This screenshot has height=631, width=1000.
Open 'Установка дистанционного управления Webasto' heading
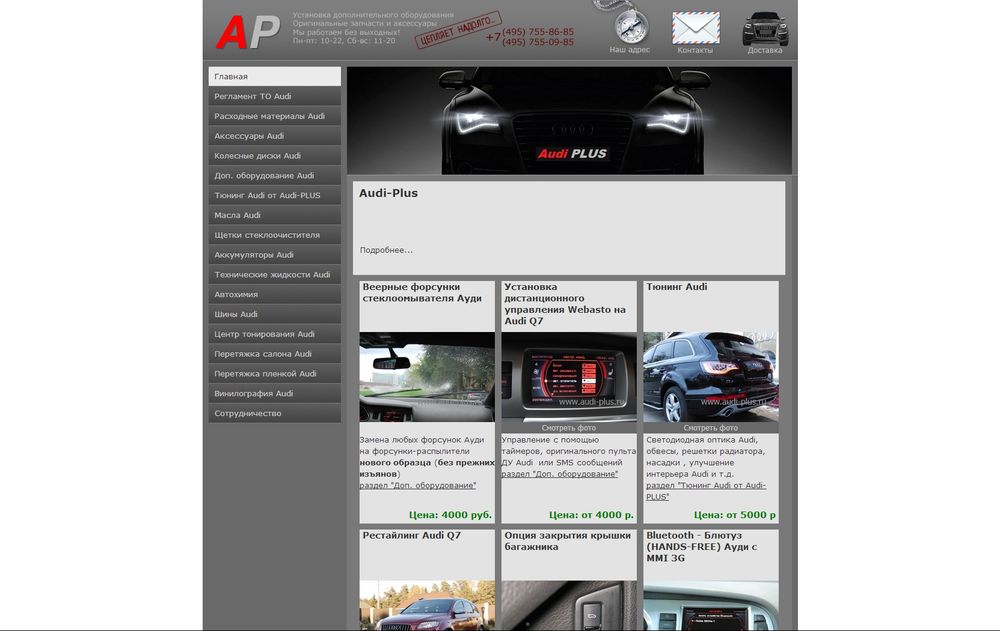[565, 304]
